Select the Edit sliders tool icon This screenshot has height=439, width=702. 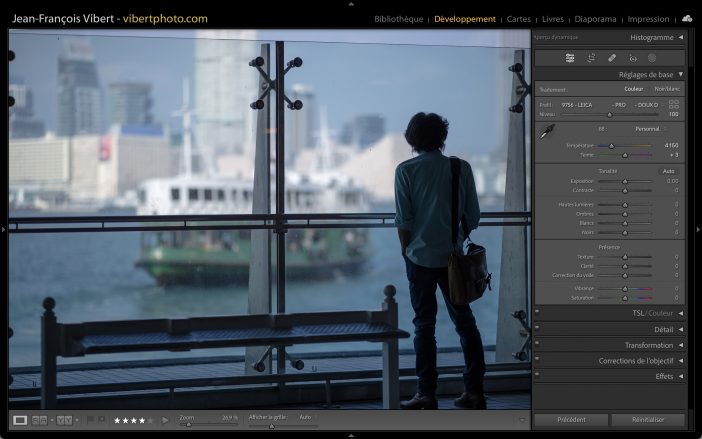[x=570, y=58]
